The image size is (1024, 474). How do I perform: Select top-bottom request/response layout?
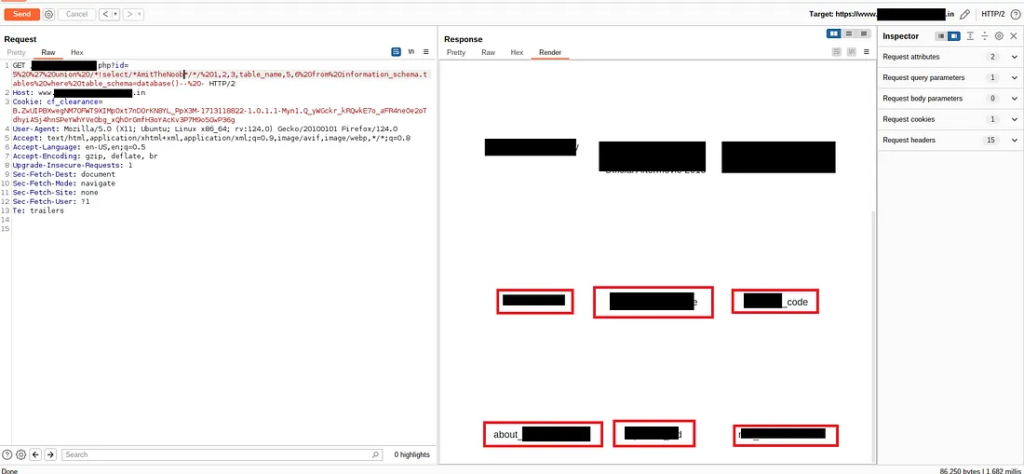coord(848,33)
